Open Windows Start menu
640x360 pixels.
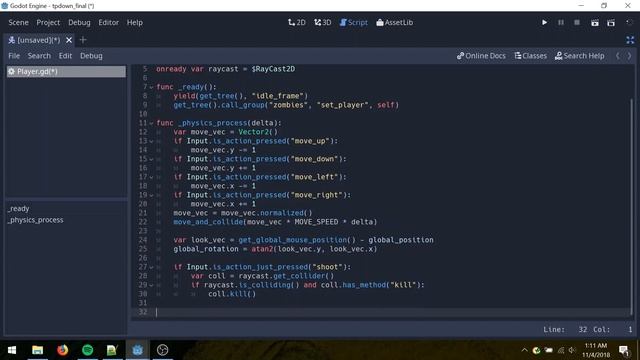tap(12, 350)
